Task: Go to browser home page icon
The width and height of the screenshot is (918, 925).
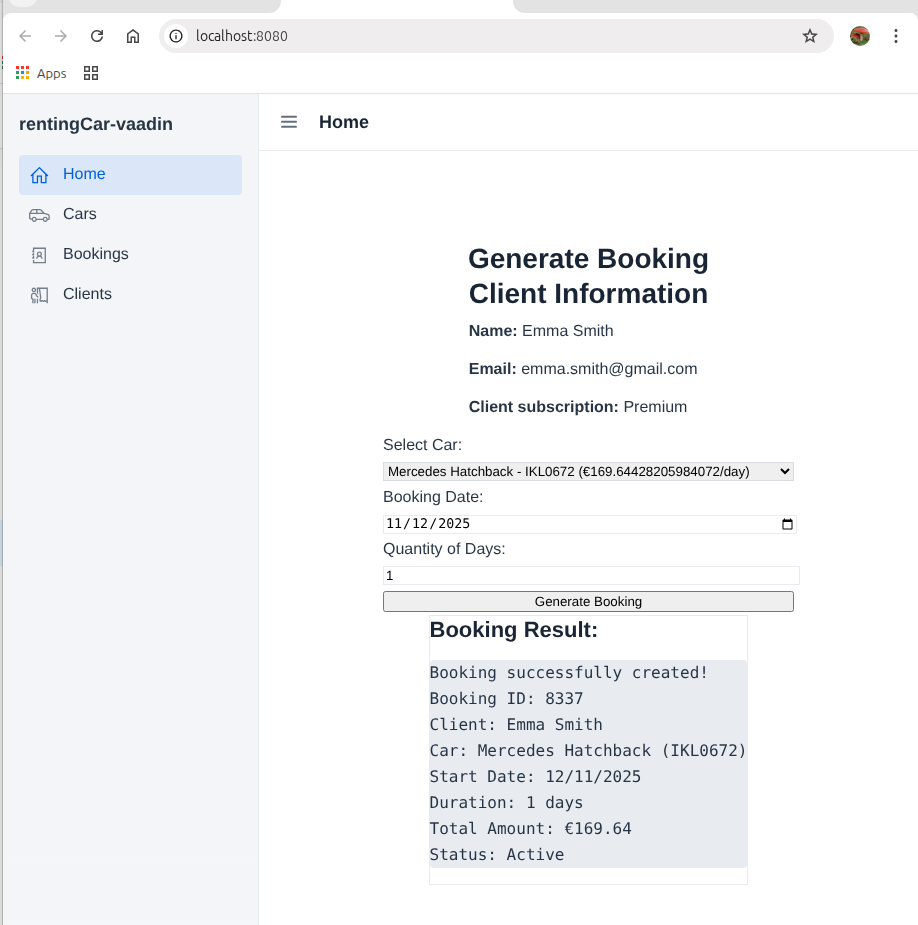Action: 133,36
